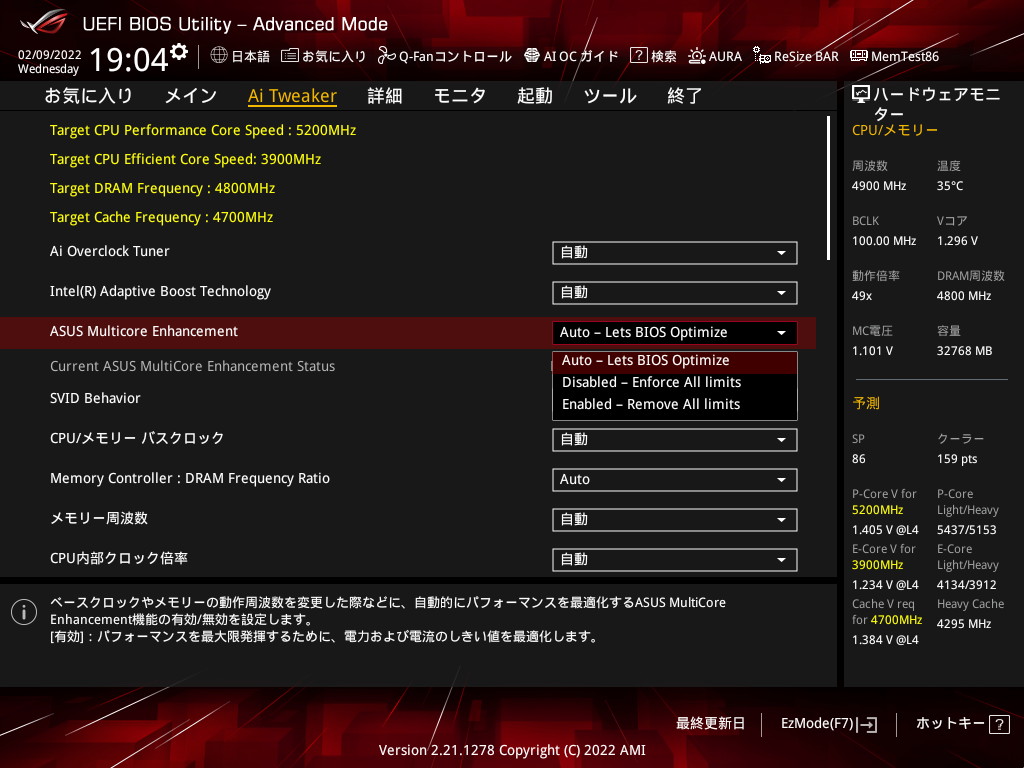The height and width of the screenshot is (768, 1024).
Task: Toggle ReSize BAR icon
Action: (761, 56)
